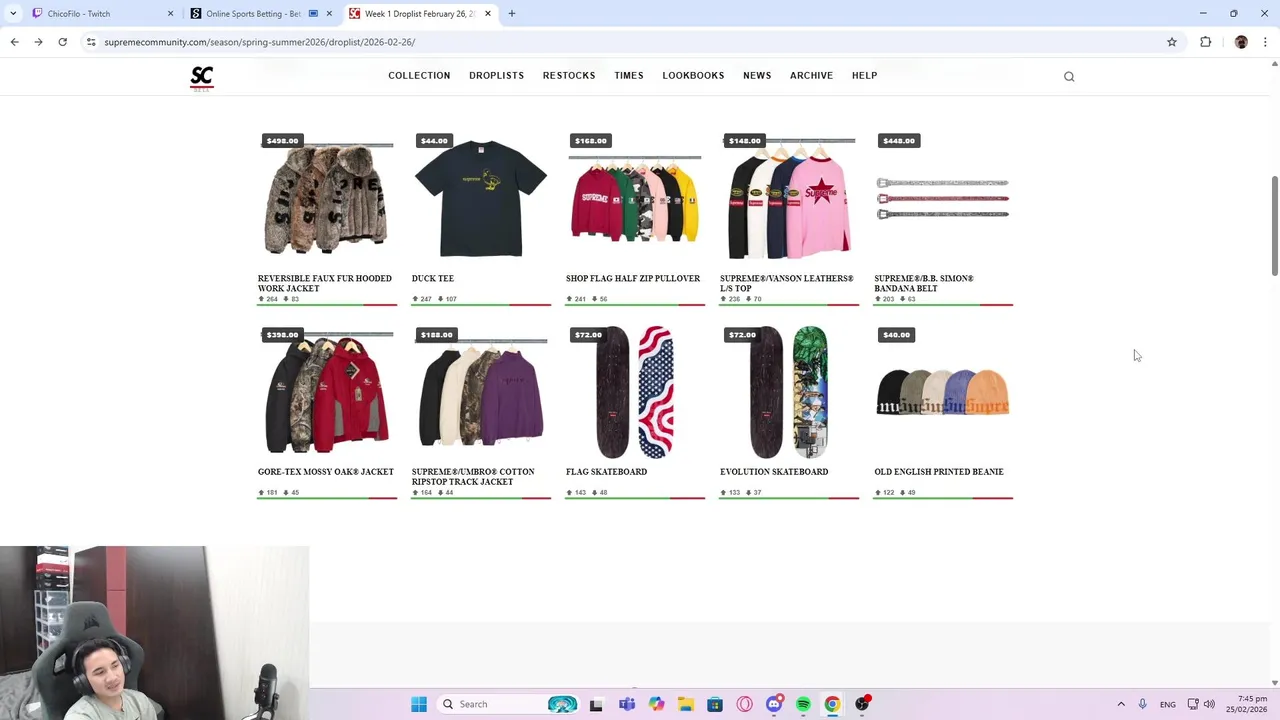This screenshot has width=1280, height=720.
Task: Open the site search magnifier icon
Action: click(1069, 76)
